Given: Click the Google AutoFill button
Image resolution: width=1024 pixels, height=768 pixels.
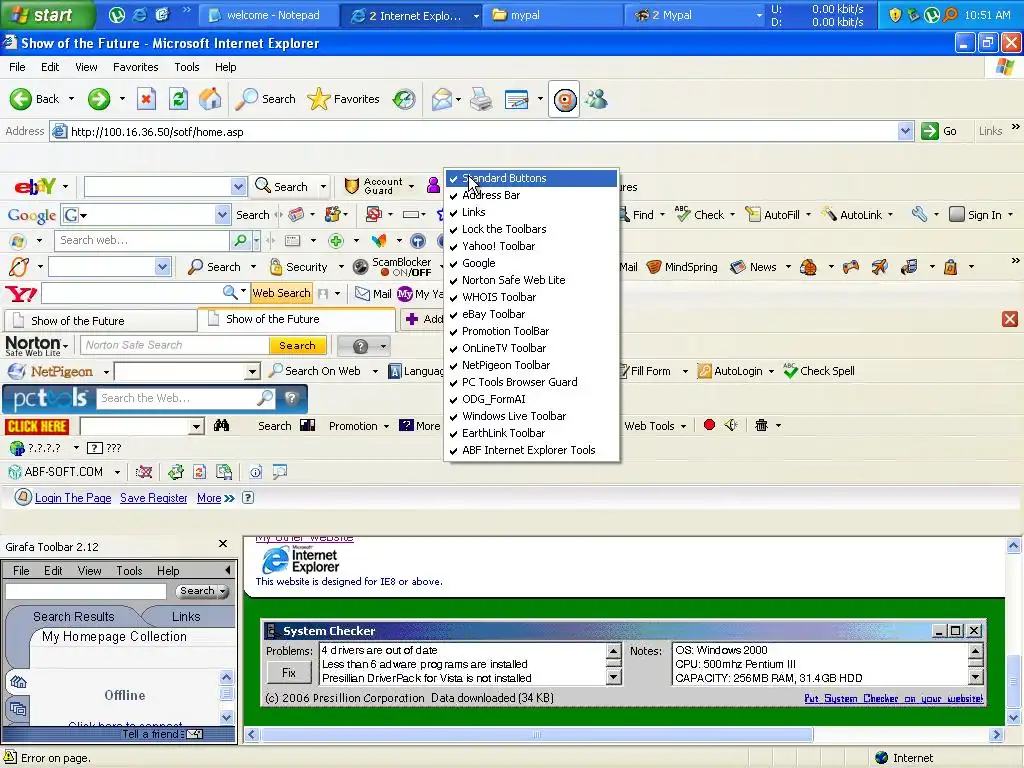Looking at the screenshot, I should pyautogui.click(x=773, y=215).
